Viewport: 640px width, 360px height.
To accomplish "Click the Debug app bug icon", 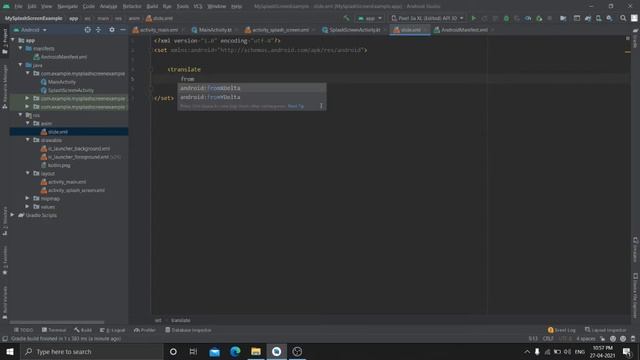I will point(506,18).
